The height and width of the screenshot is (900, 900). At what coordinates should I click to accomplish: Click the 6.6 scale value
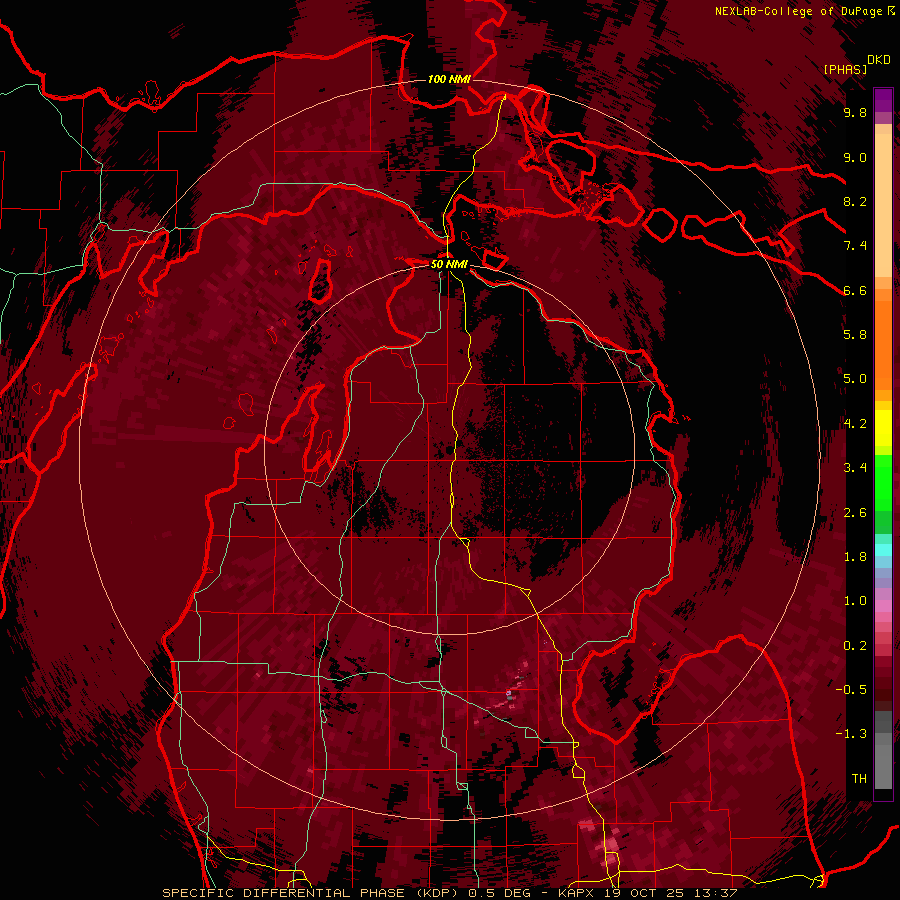pos(855,290)
